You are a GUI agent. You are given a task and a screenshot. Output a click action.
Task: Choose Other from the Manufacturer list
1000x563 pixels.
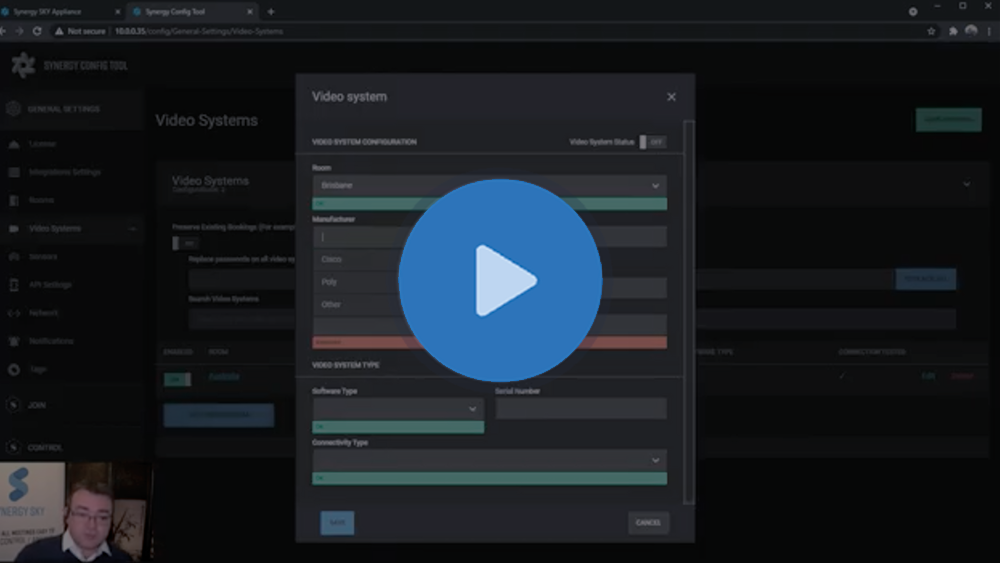pos(330,305)
